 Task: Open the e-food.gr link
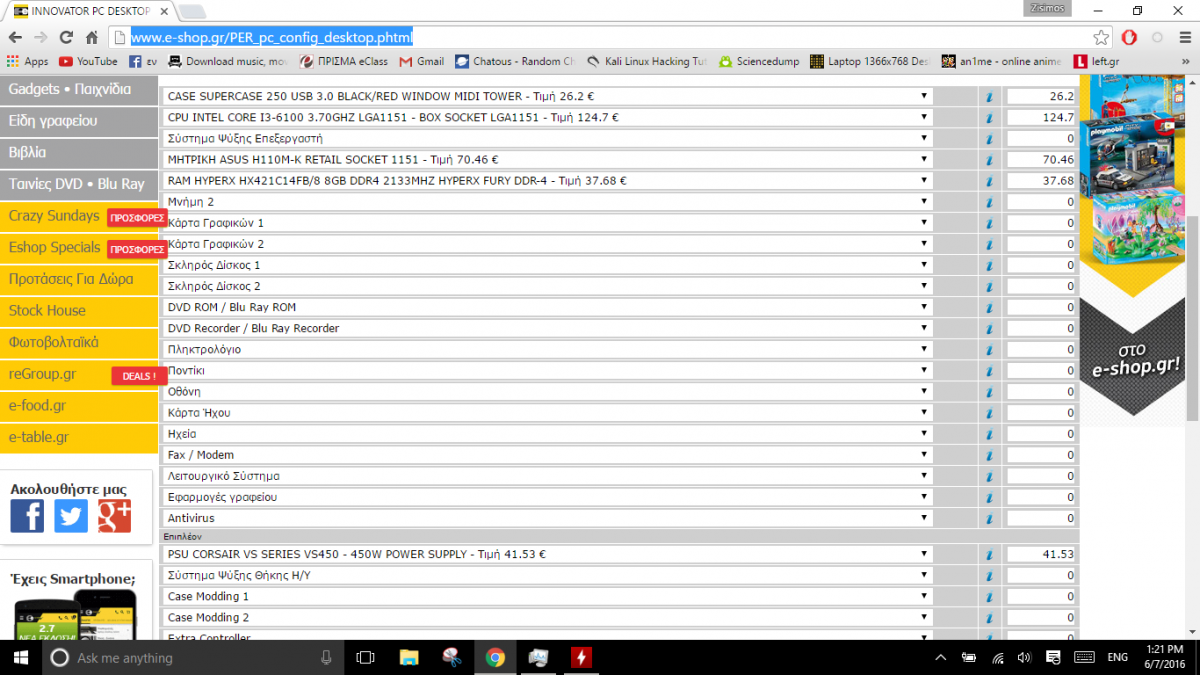pyautogui.click(x=79, y=406)
